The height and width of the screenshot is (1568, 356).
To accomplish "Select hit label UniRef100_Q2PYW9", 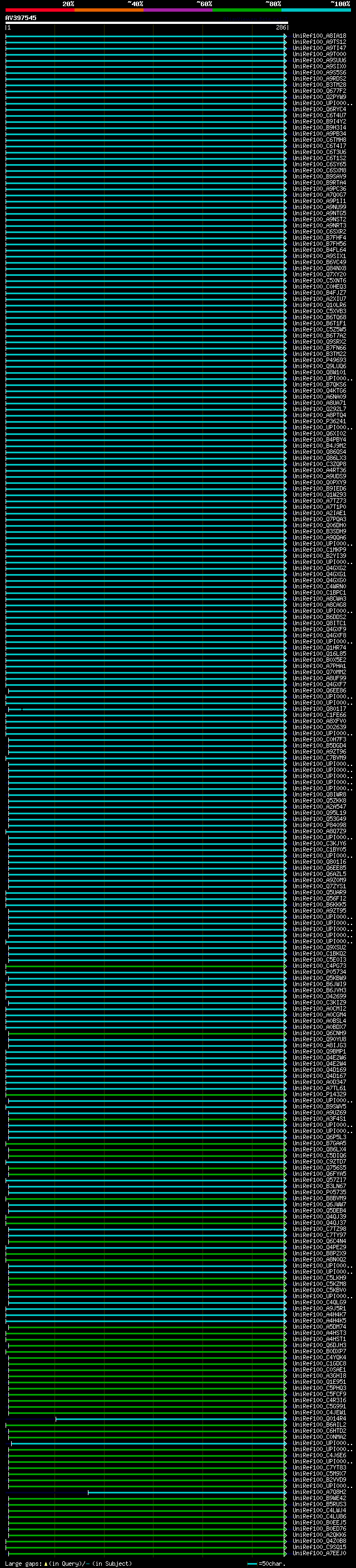I will pos(319,97).
